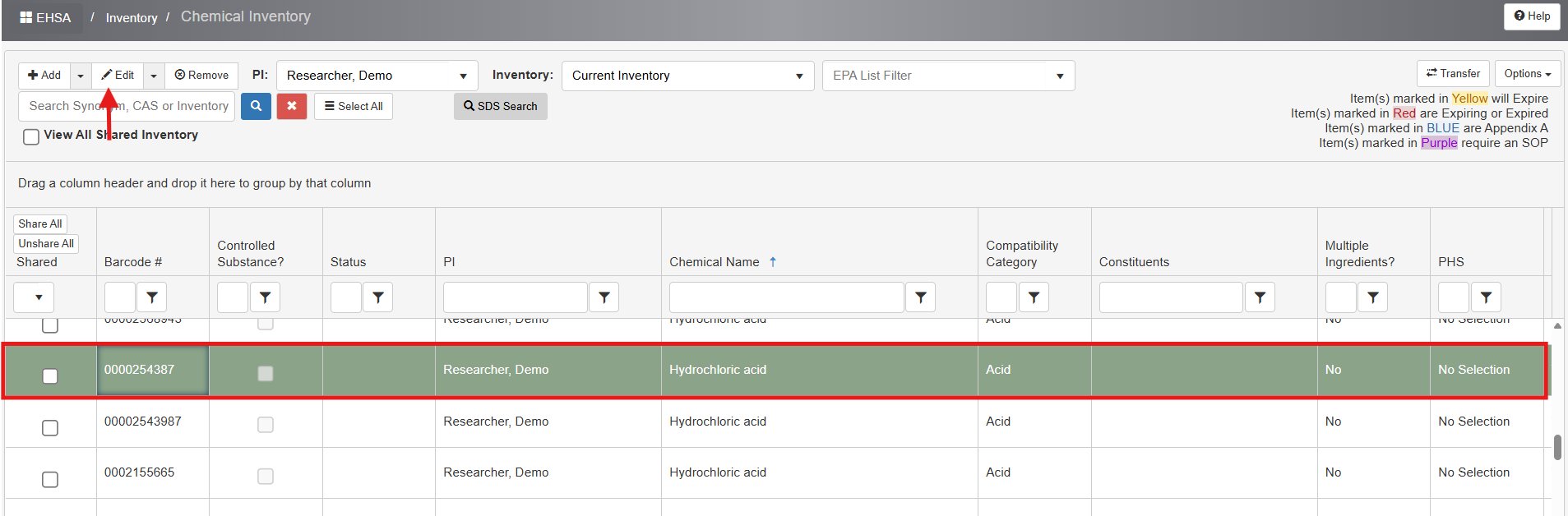
Task: Clear search with the red X button
Action: click(292, 106)
